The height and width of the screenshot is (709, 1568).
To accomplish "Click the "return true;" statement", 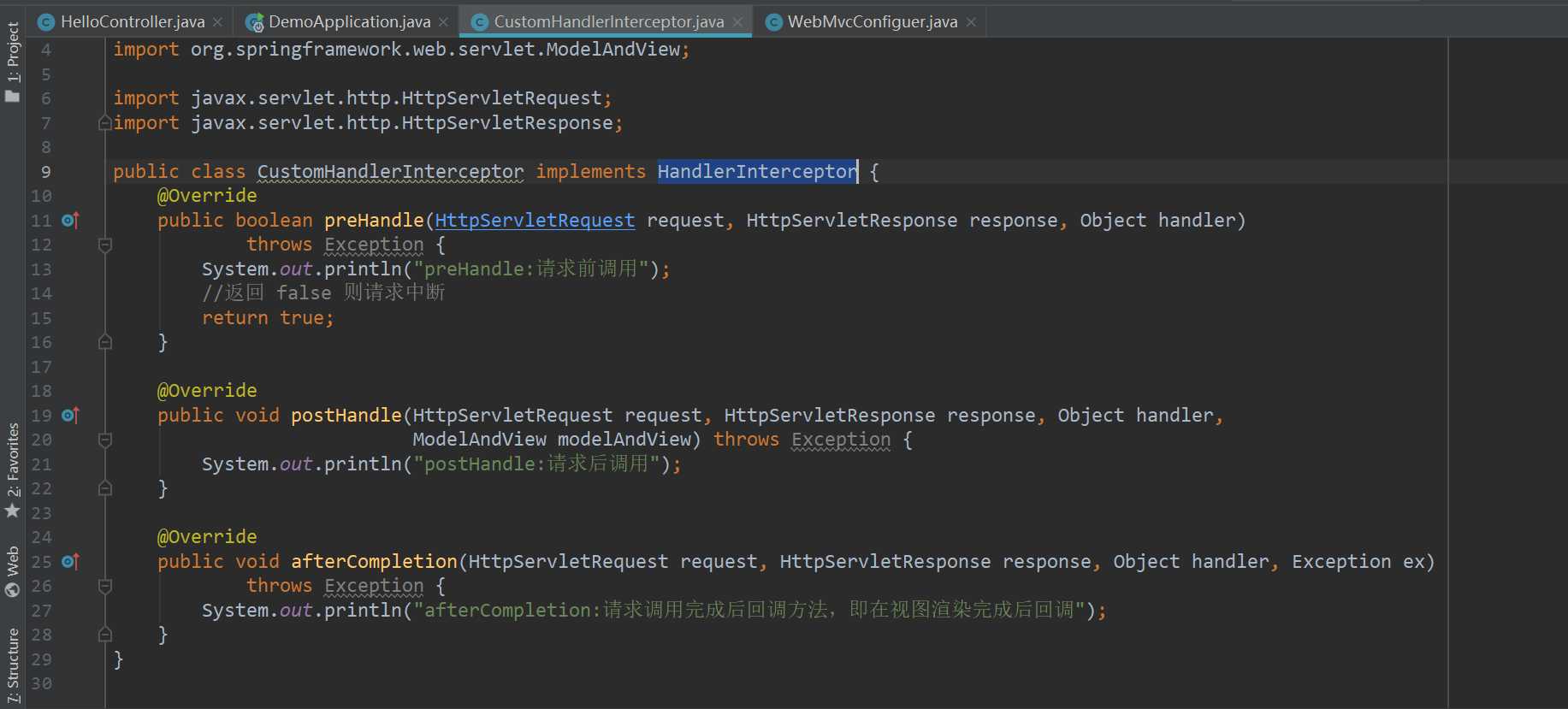I will click(x=268, y=318).
